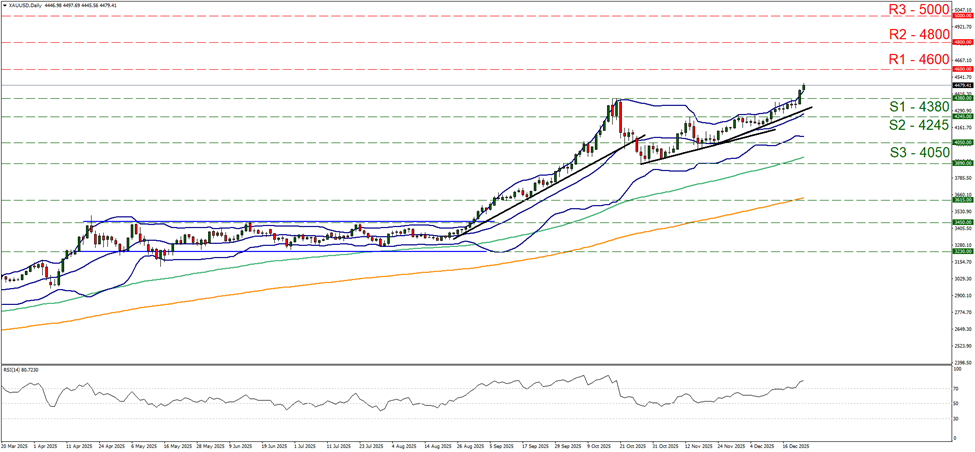Click the green 3890.00 price tag on axis

[961, 163]
